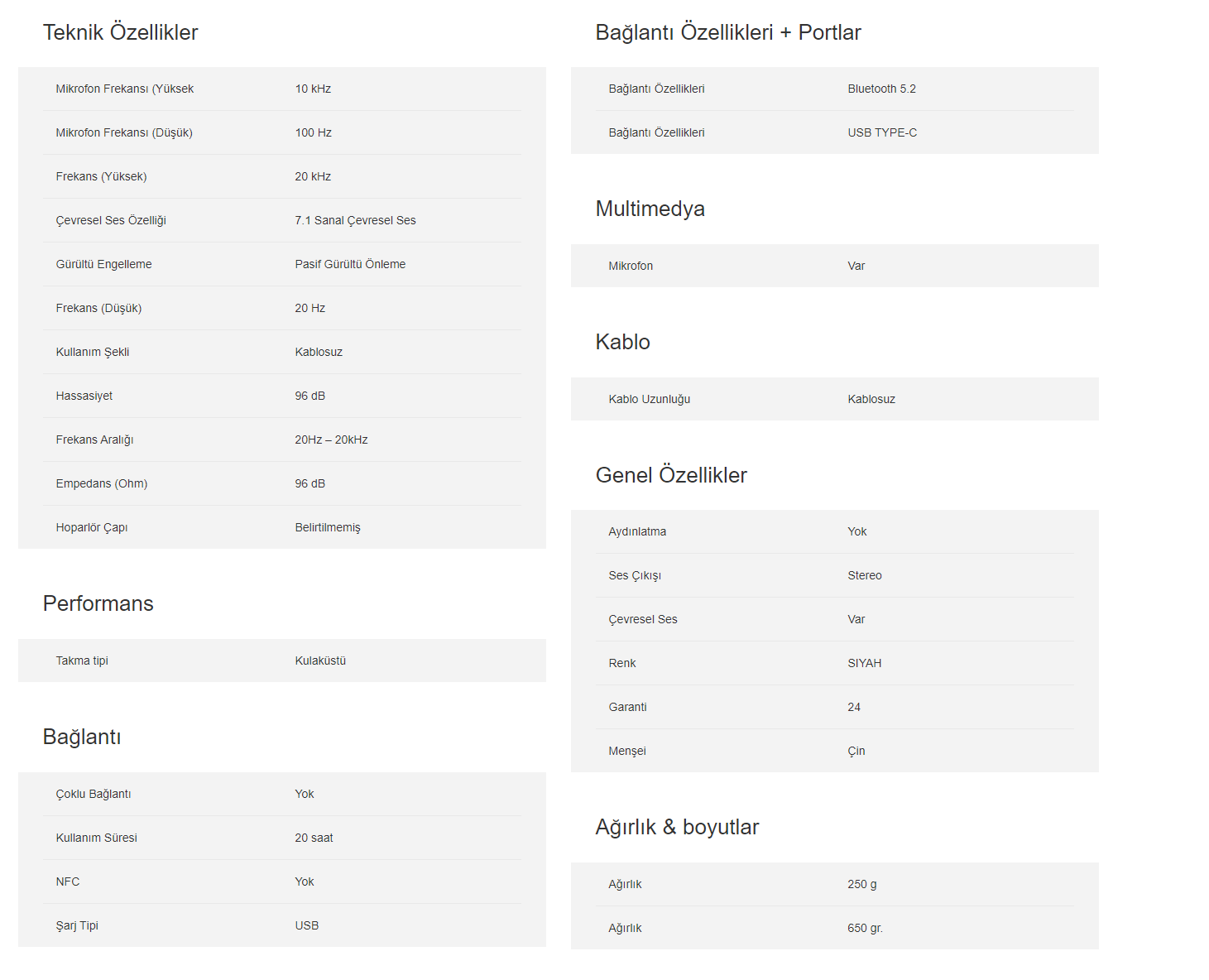
Task: Click the Multimedya section heading
Action: tap(650, 209)
